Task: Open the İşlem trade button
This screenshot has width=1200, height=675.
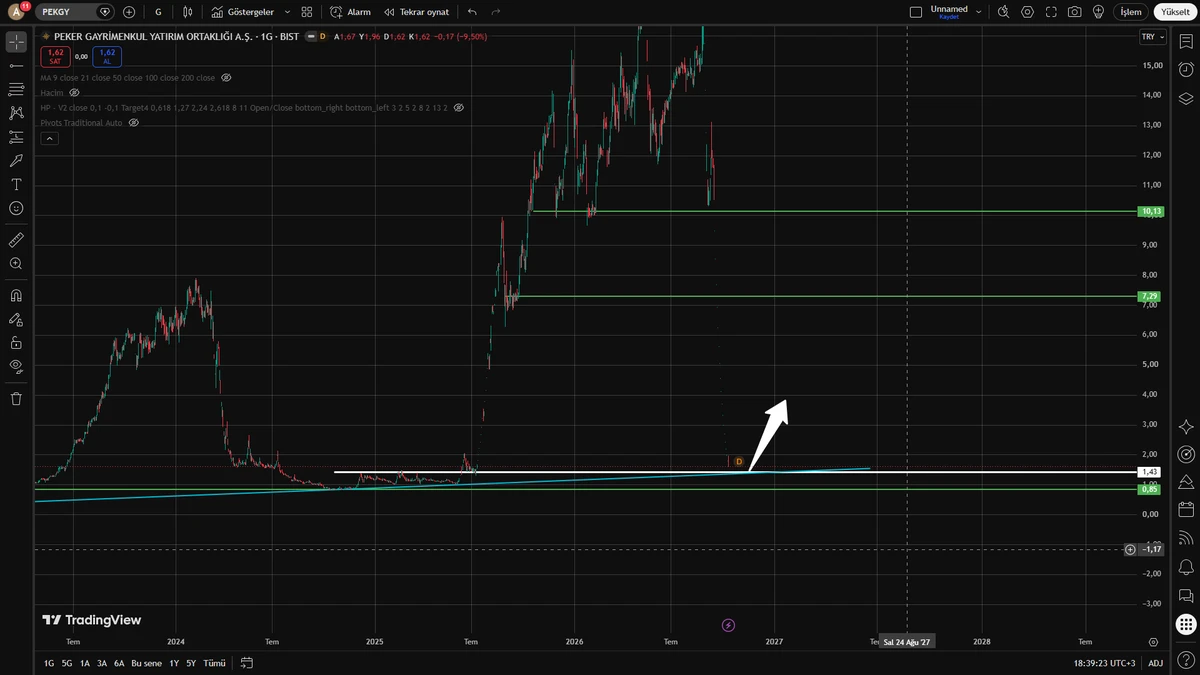Action: 1130,12
